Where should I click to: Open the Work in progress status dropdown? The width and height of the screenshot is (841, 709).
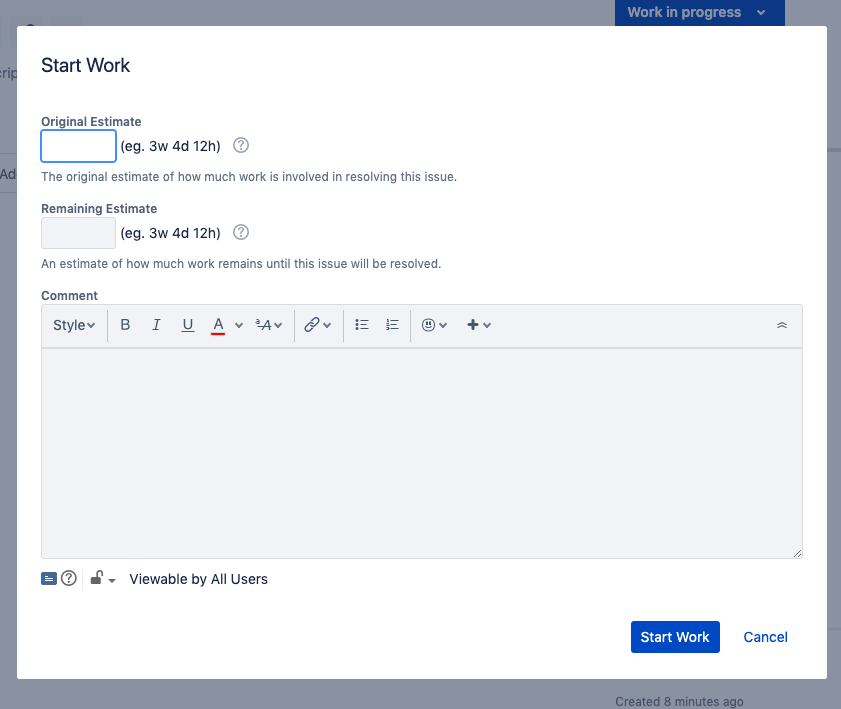(699, 12)
